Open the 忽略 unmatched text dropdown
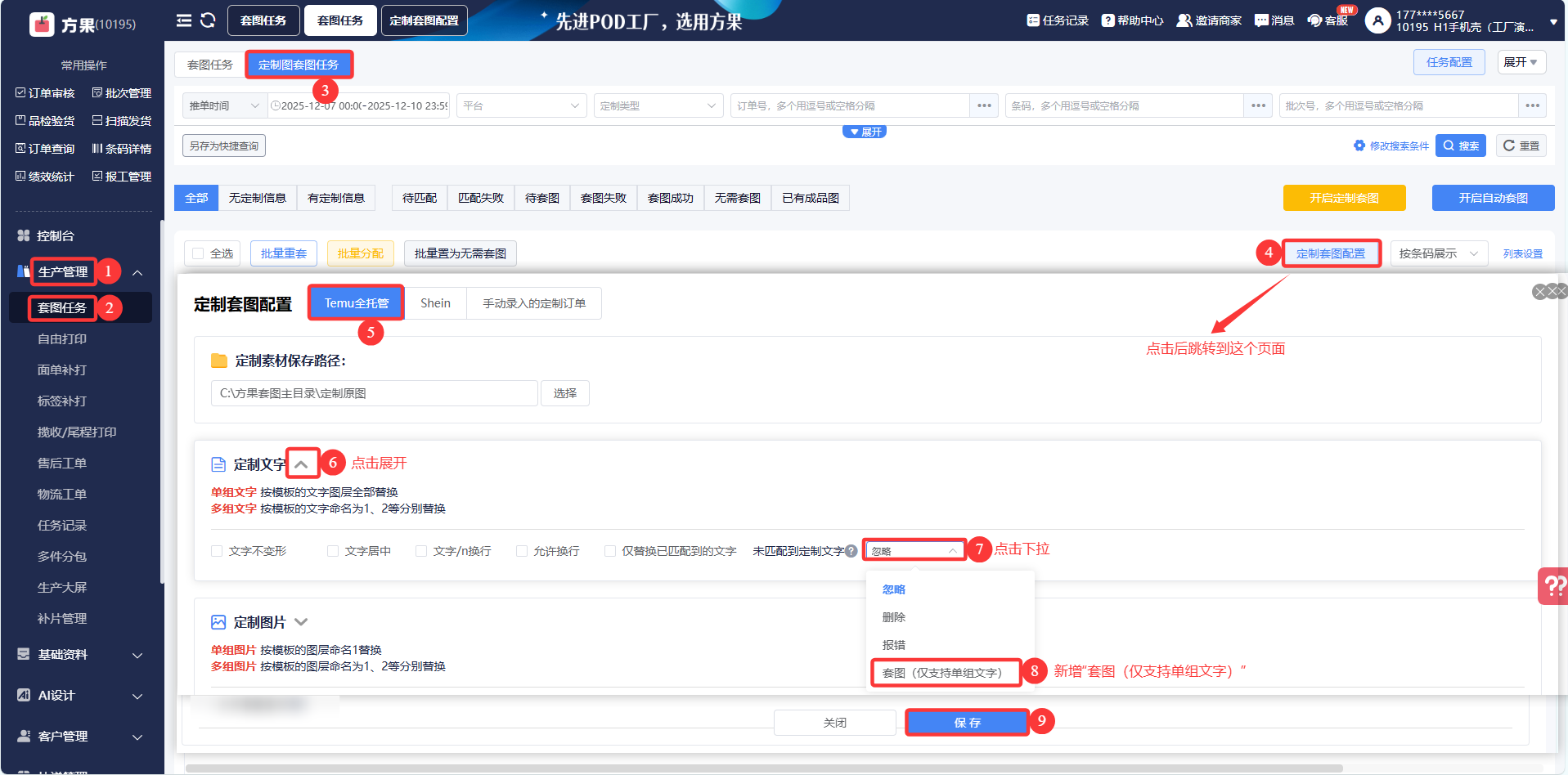1568x775 pixels. pos(914,550)
